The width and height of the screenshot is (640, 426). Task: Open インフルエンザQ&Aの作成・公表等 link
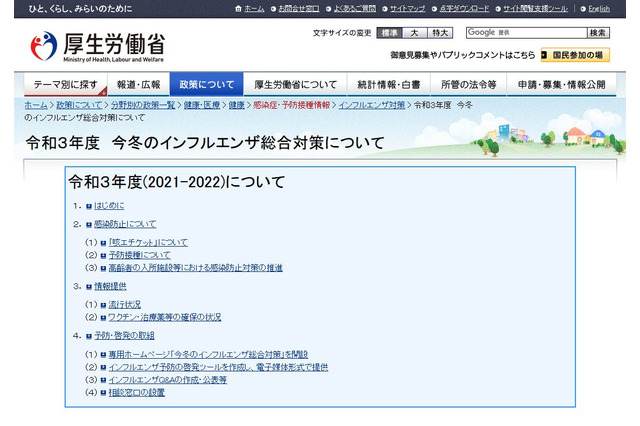tap(167, 380)
